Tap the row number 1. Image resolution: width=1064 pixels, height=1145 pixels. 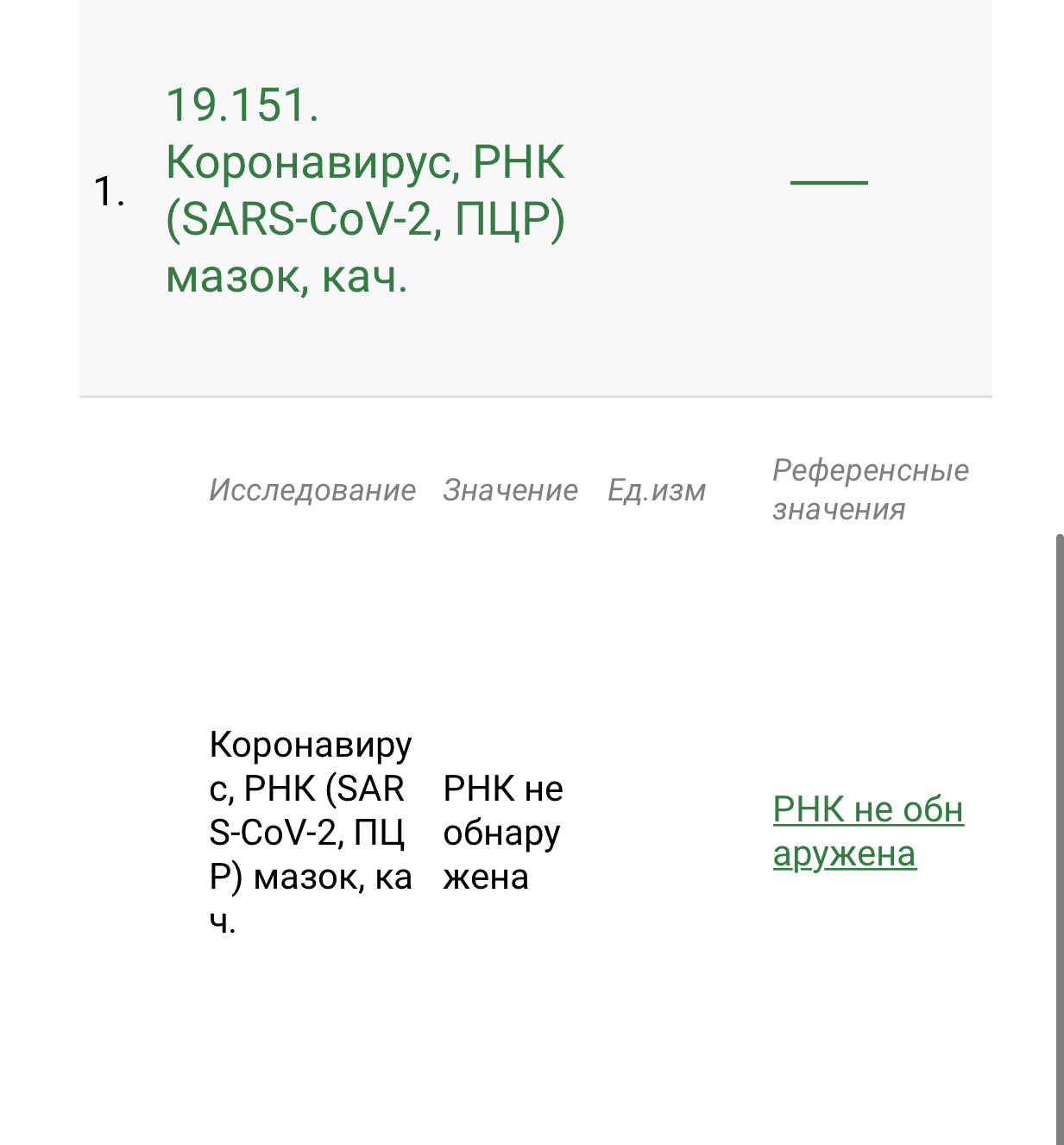click(108, 191)
